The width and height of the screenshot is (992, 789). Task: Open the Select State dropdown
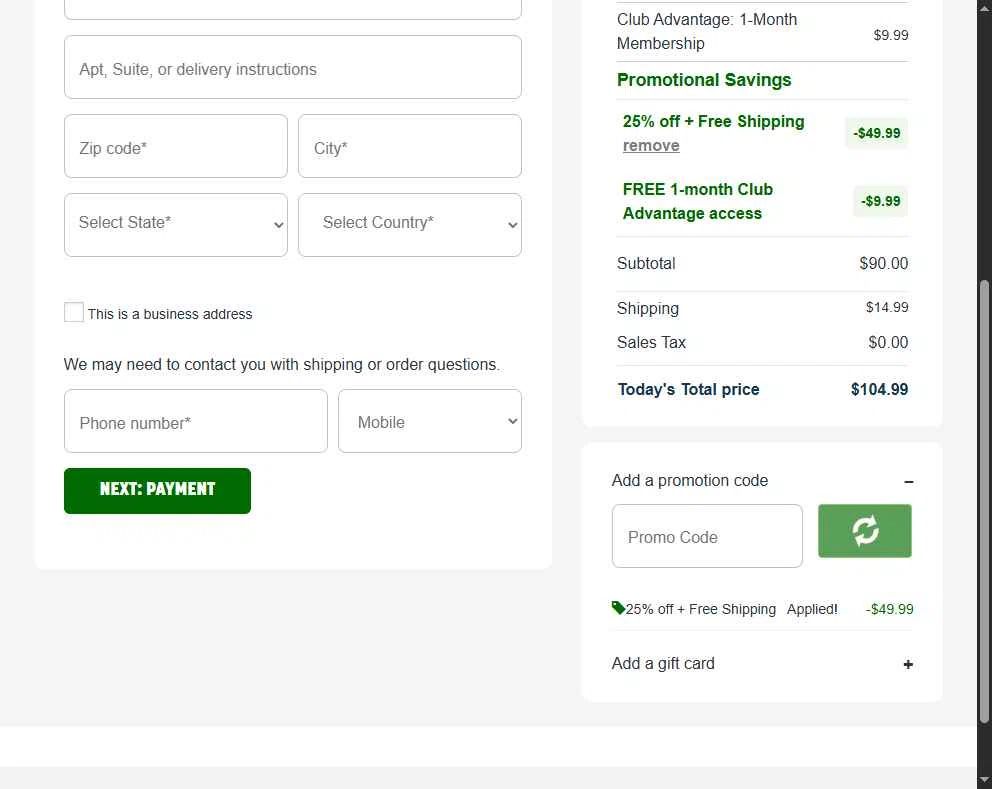pos(176,224)
